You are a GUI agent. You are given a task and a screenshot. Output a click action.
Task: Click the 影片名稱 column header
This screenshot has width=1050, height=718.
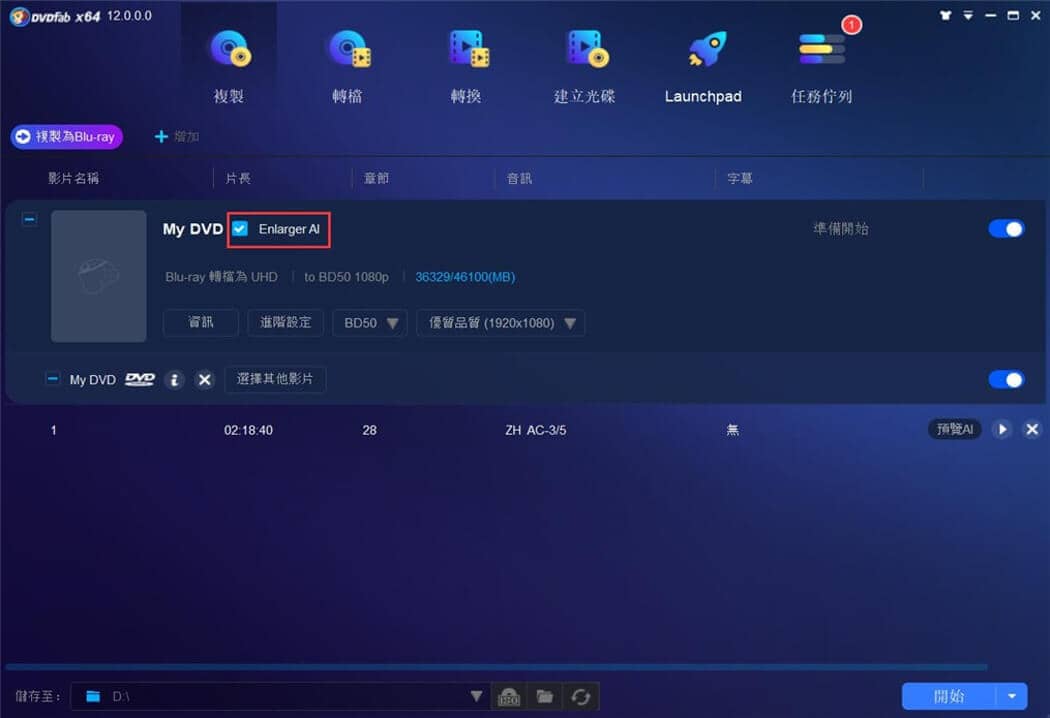(74, 178)
